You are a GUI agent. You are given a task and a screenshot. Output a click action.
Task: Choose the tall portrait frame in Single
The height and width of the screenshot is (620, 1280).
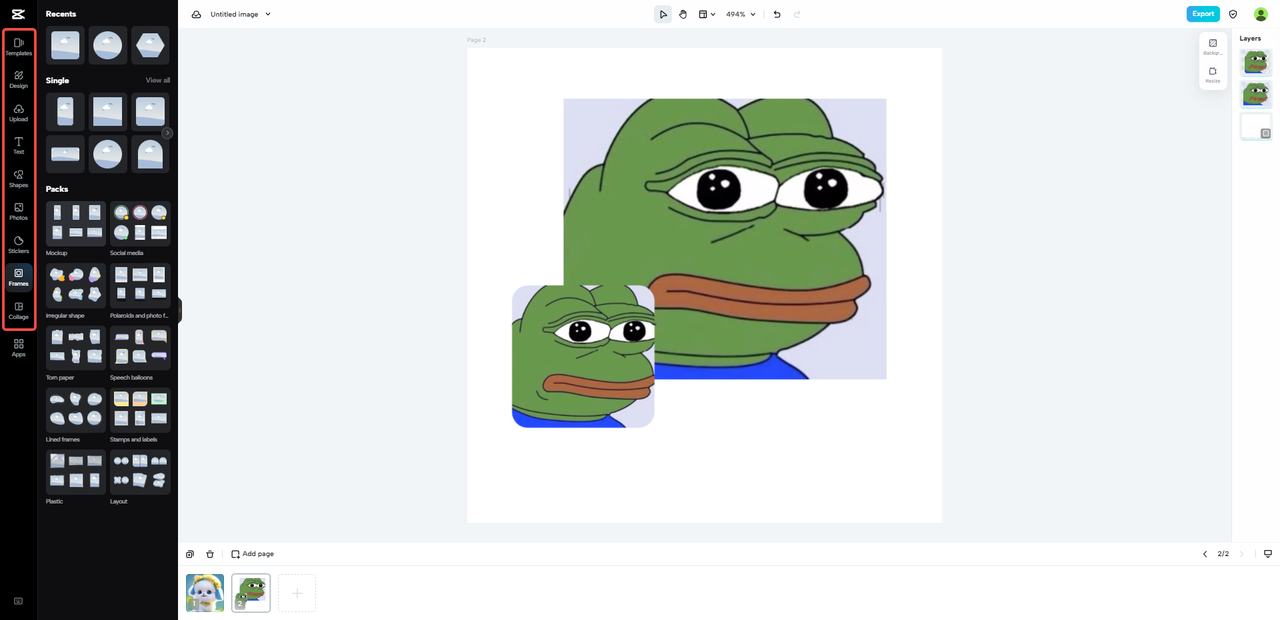coord(65,111)
